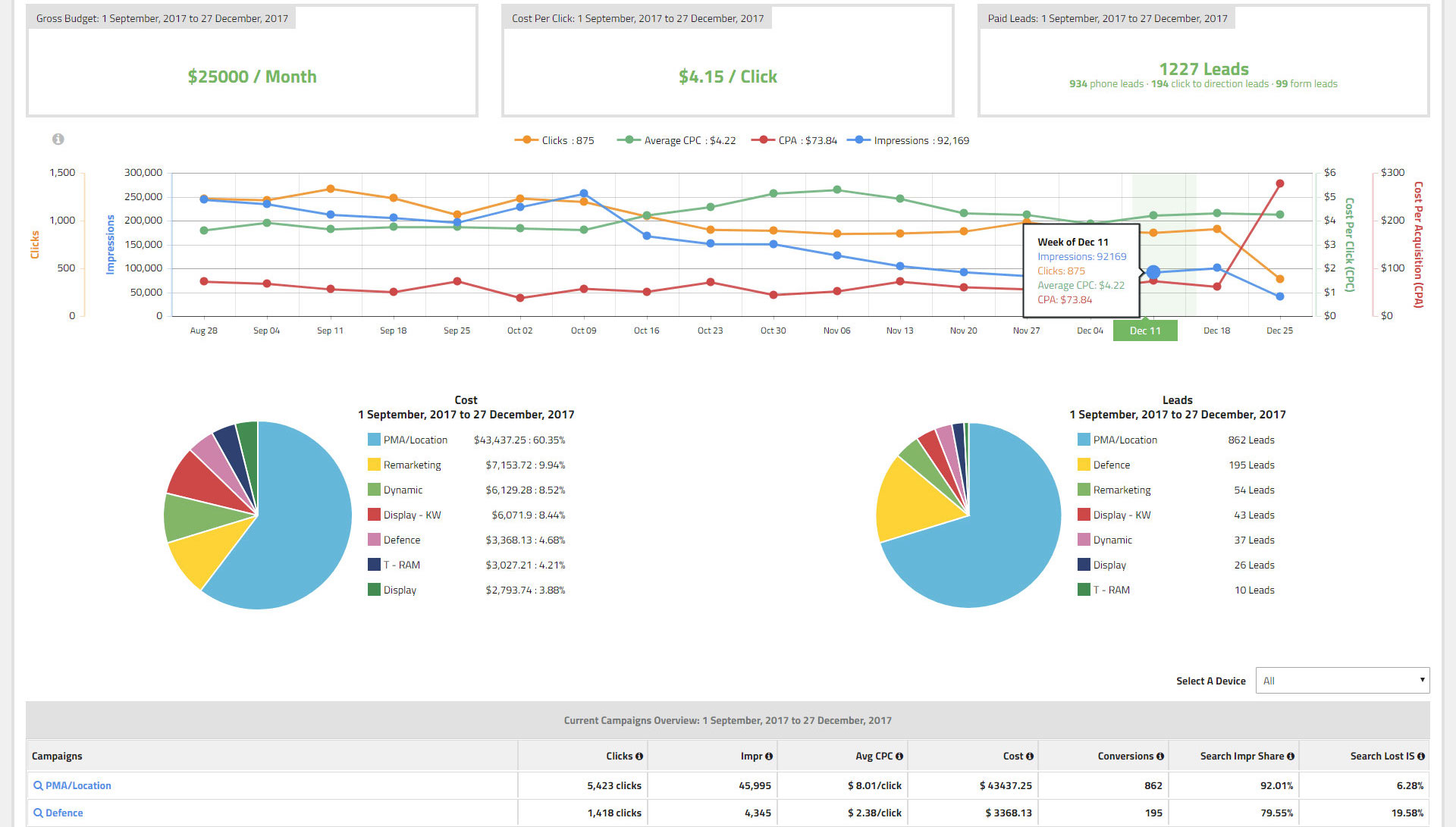Click the '$25000 / Month' gross budget value
This screenshot has width=1456, height=827.
[253, 77]
